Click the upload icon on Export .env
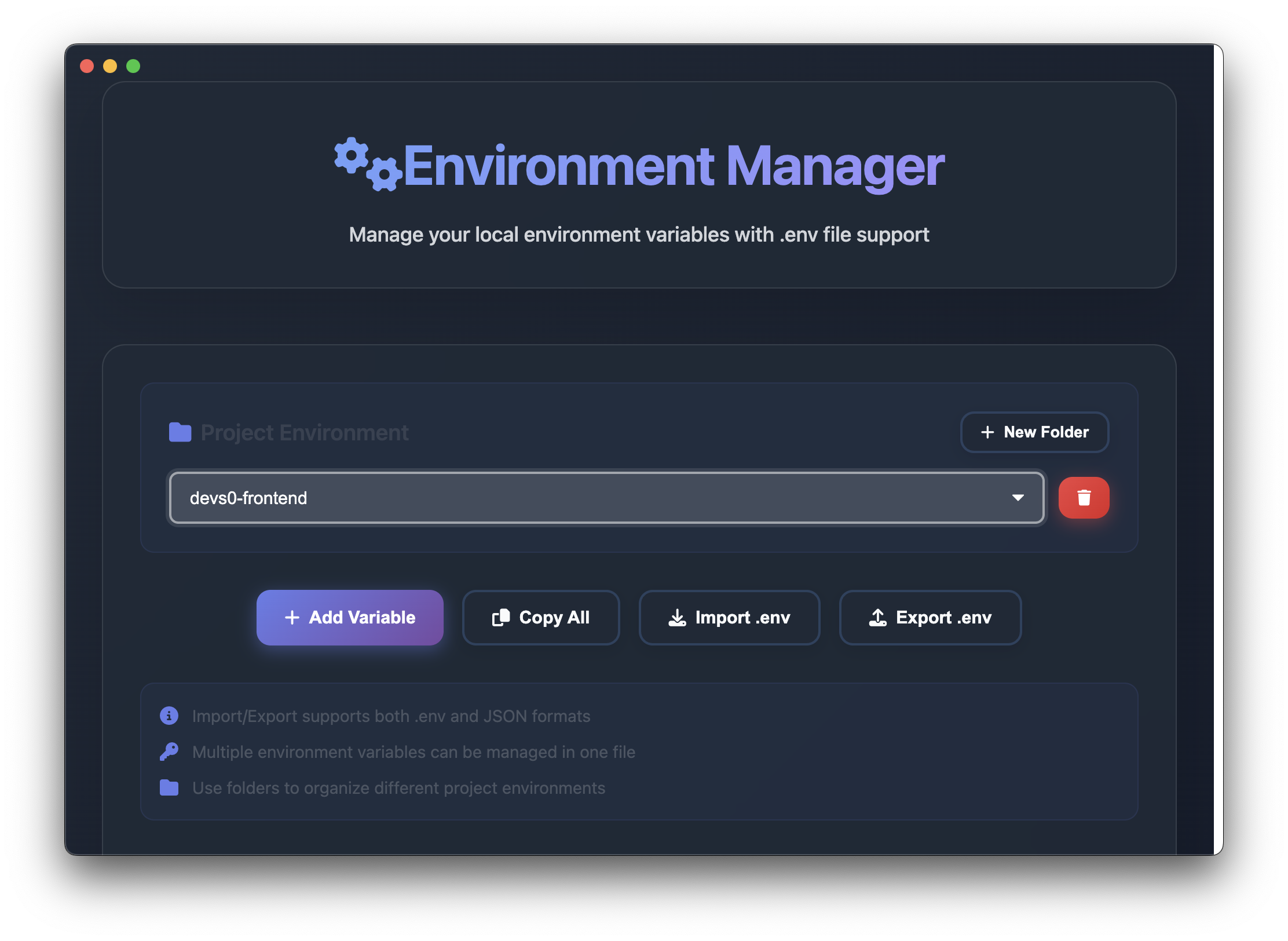The width and height of the screenshot is (1288, 941). (878, 618)
